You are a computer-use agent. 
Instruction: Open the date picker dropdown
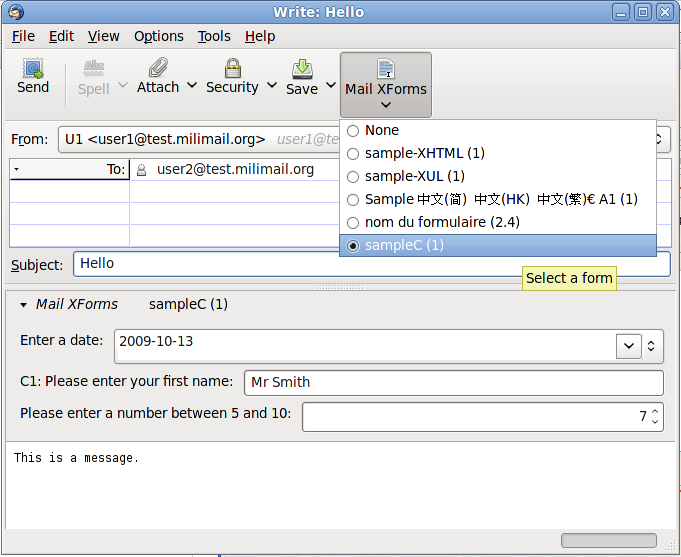coord(628,346)
